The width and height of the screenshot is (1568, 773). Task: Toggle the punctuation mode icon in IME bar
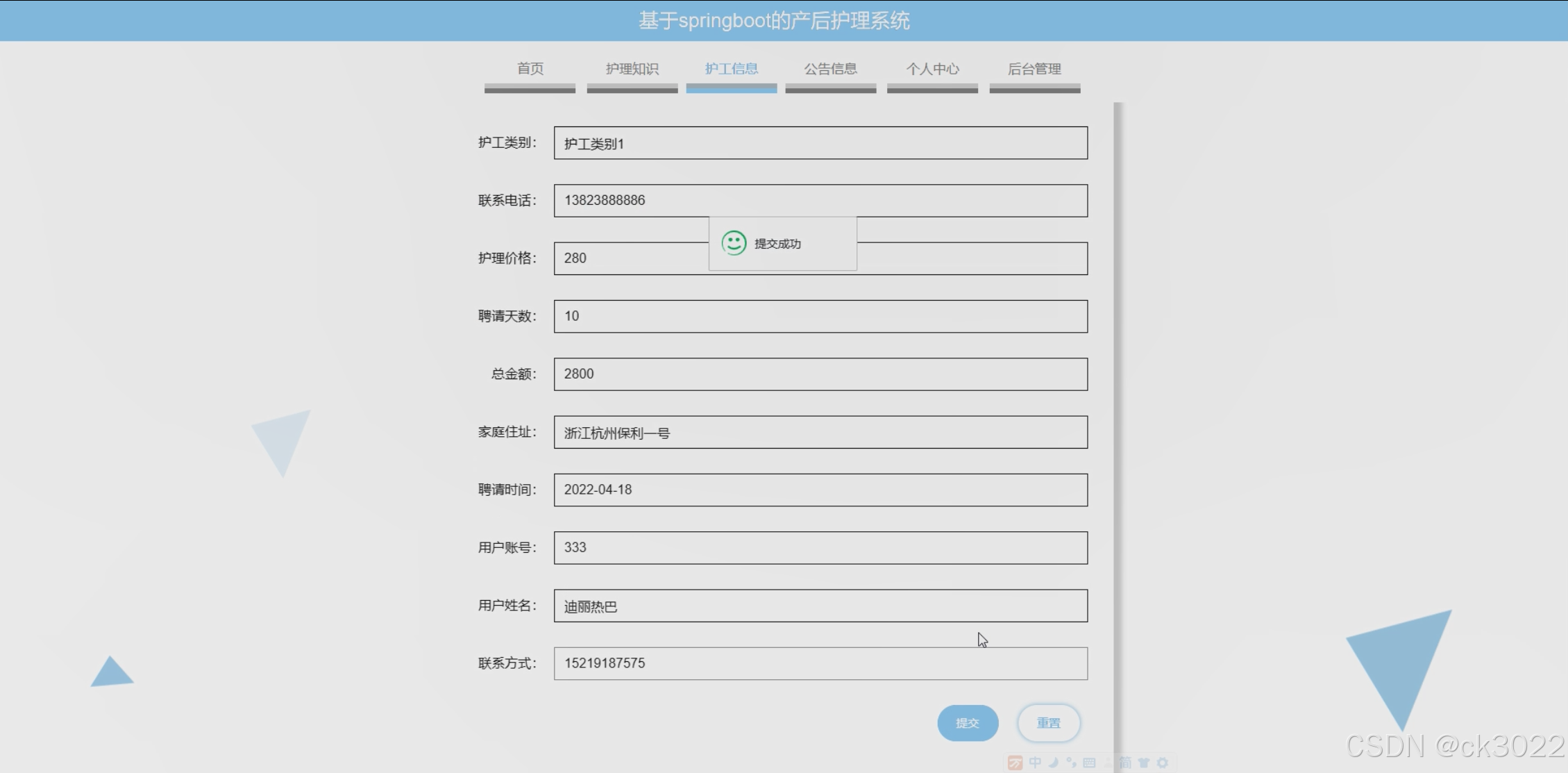[1072, 763]
